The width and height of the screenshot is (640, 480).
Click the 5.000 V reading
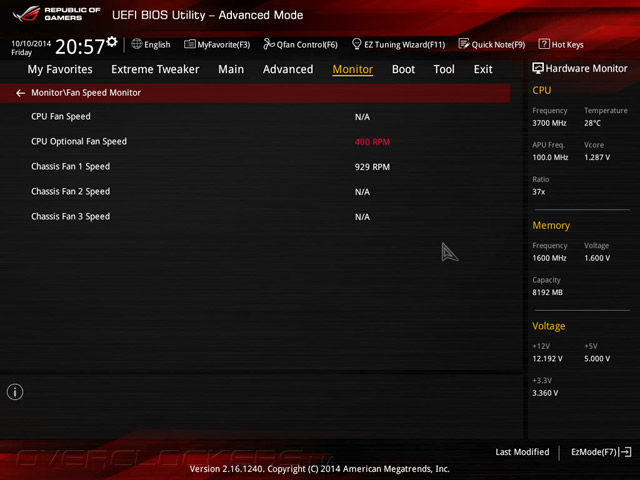tap(597, 358)
